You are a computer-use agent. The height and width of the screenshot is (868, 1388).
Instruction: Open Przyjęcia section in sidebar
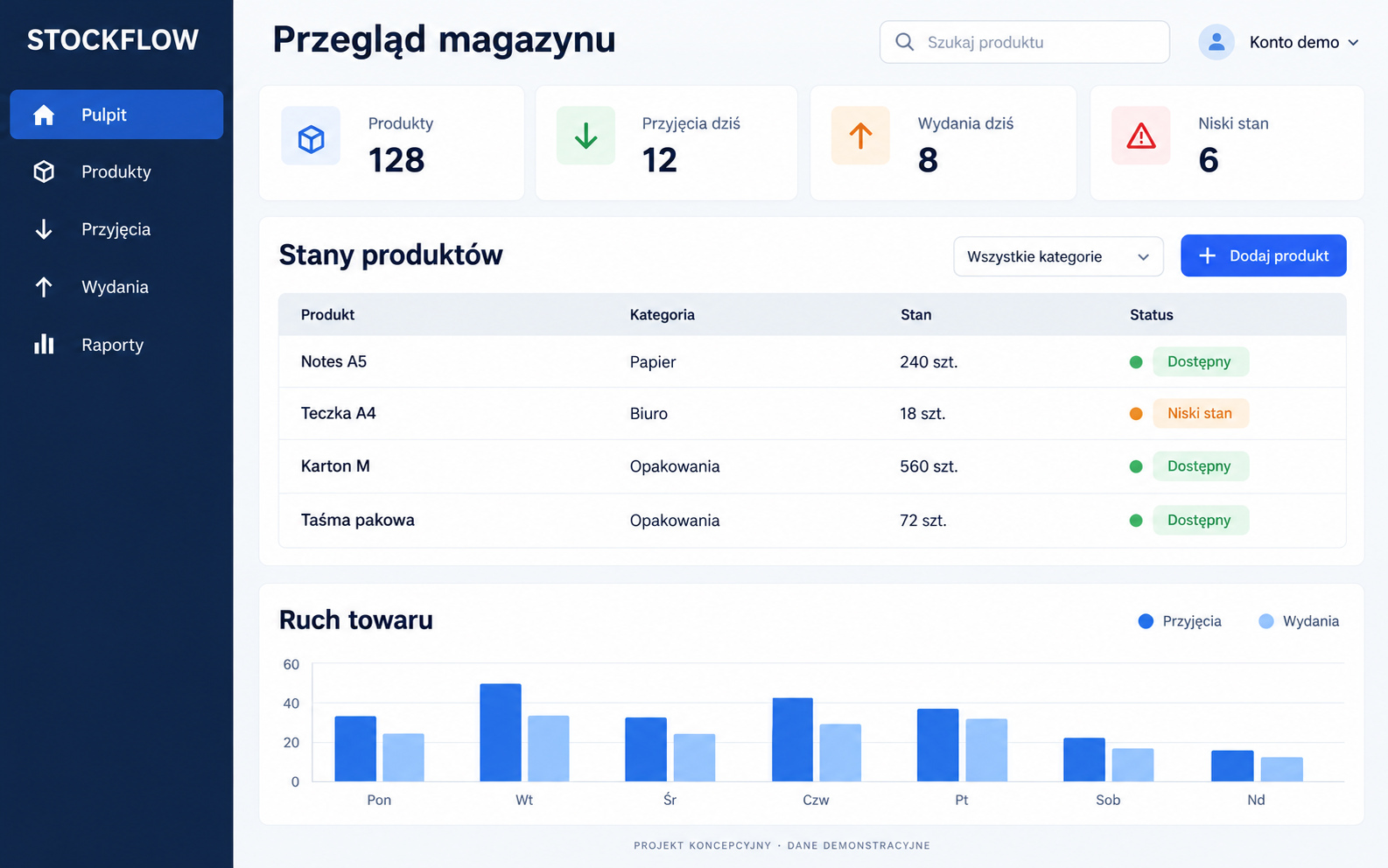[116, 229]
